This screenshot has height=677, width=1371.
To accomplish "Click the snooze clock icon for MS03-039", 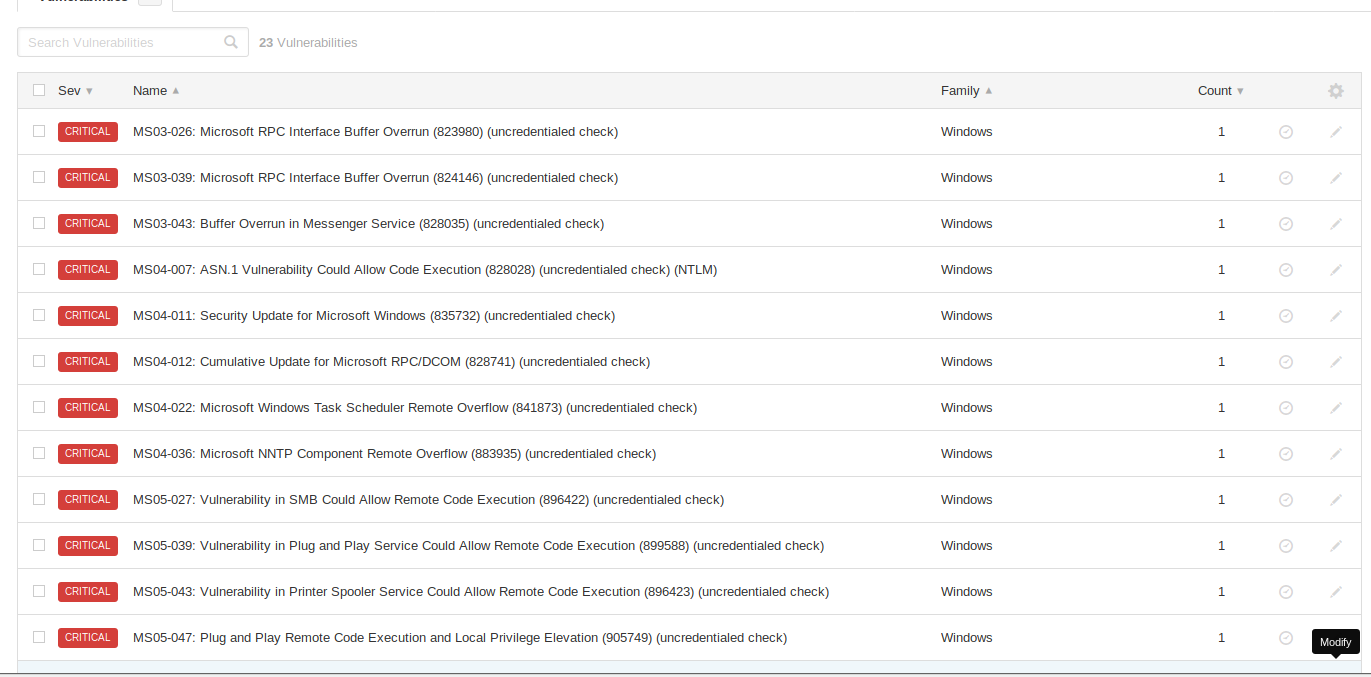I will [x=1286, y=178].
